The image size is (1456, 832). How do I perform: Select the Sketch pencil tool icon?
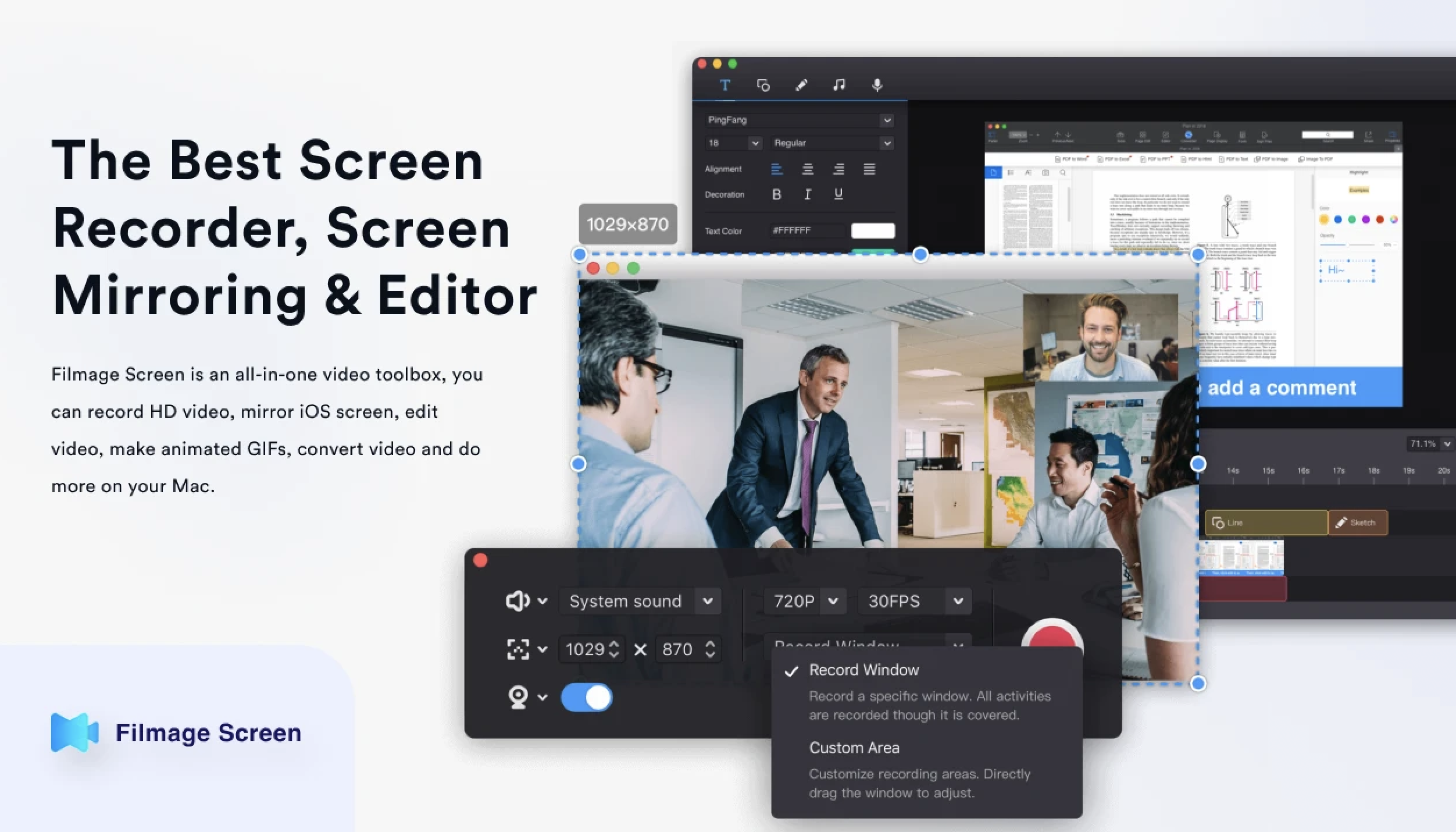pyautogui.click(x=801, y=86)
